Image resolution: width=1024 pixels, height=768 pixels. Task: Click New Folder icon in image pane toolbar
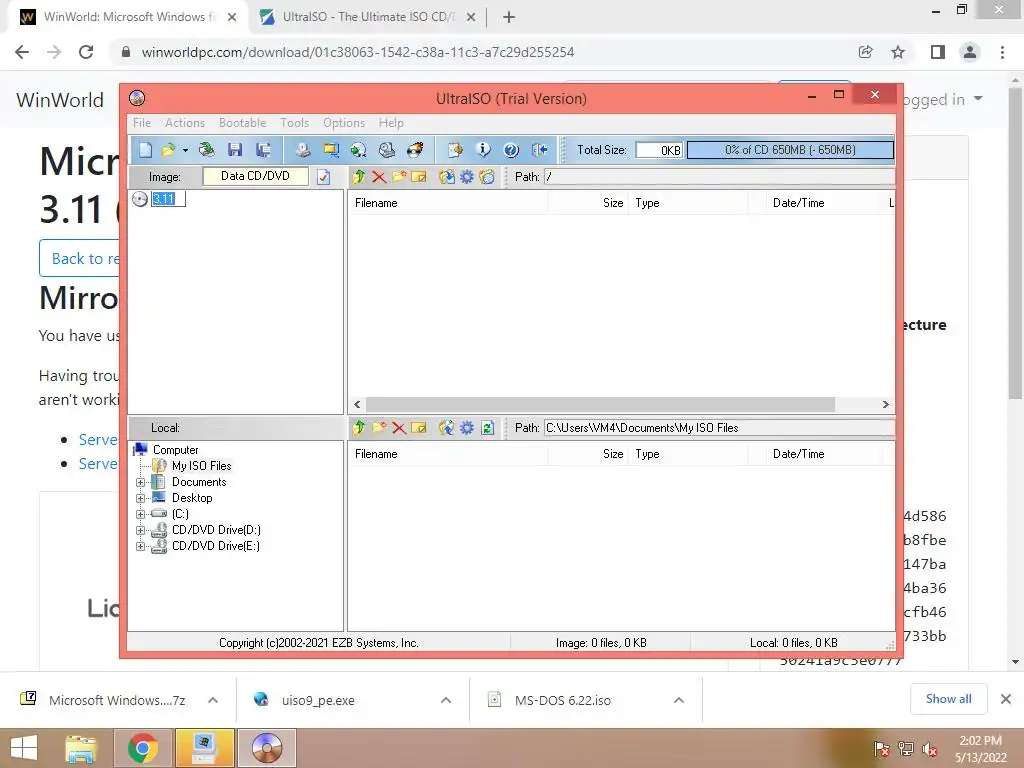pos(399,177)
